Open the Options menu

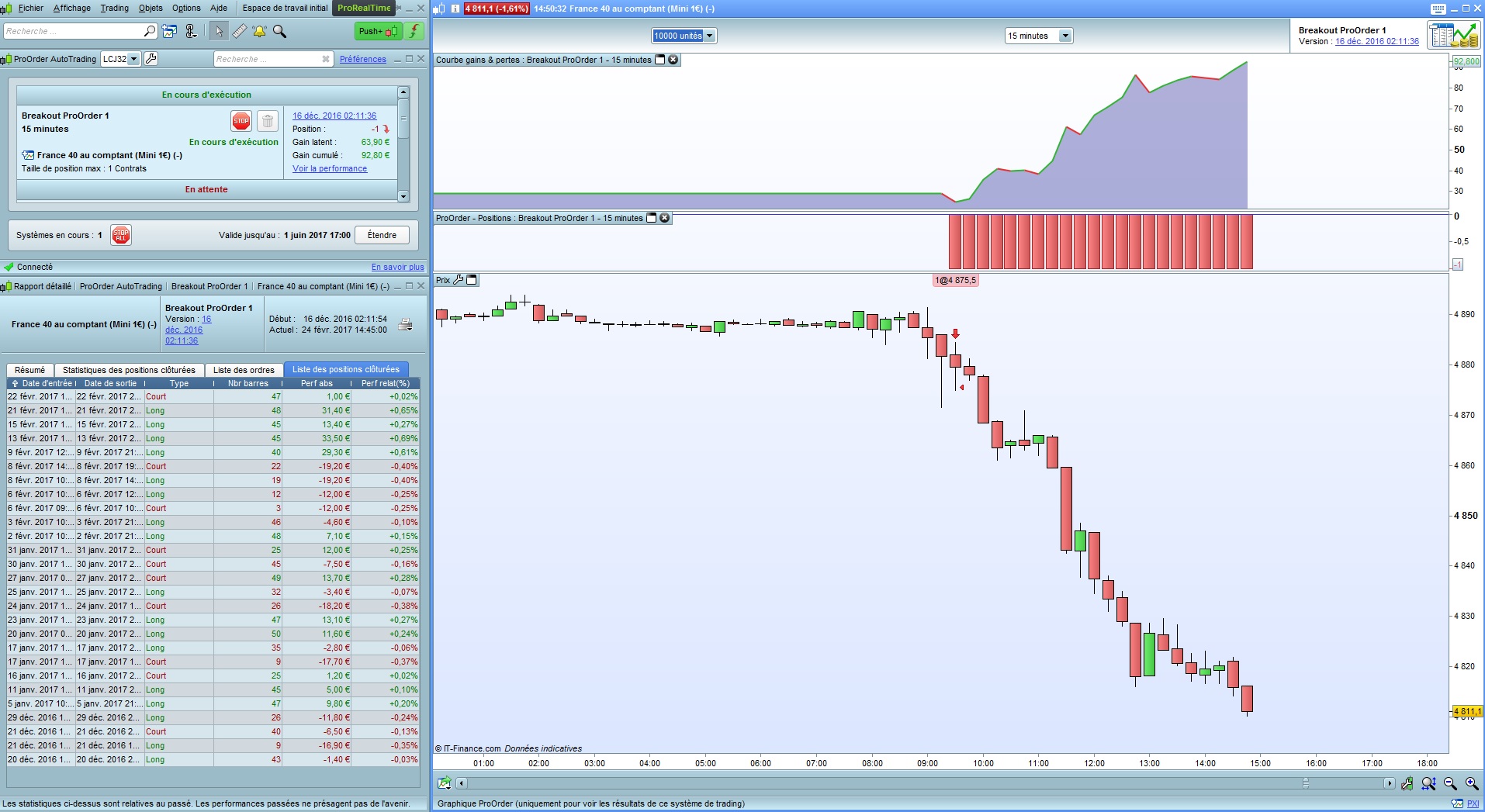[186, 8]
